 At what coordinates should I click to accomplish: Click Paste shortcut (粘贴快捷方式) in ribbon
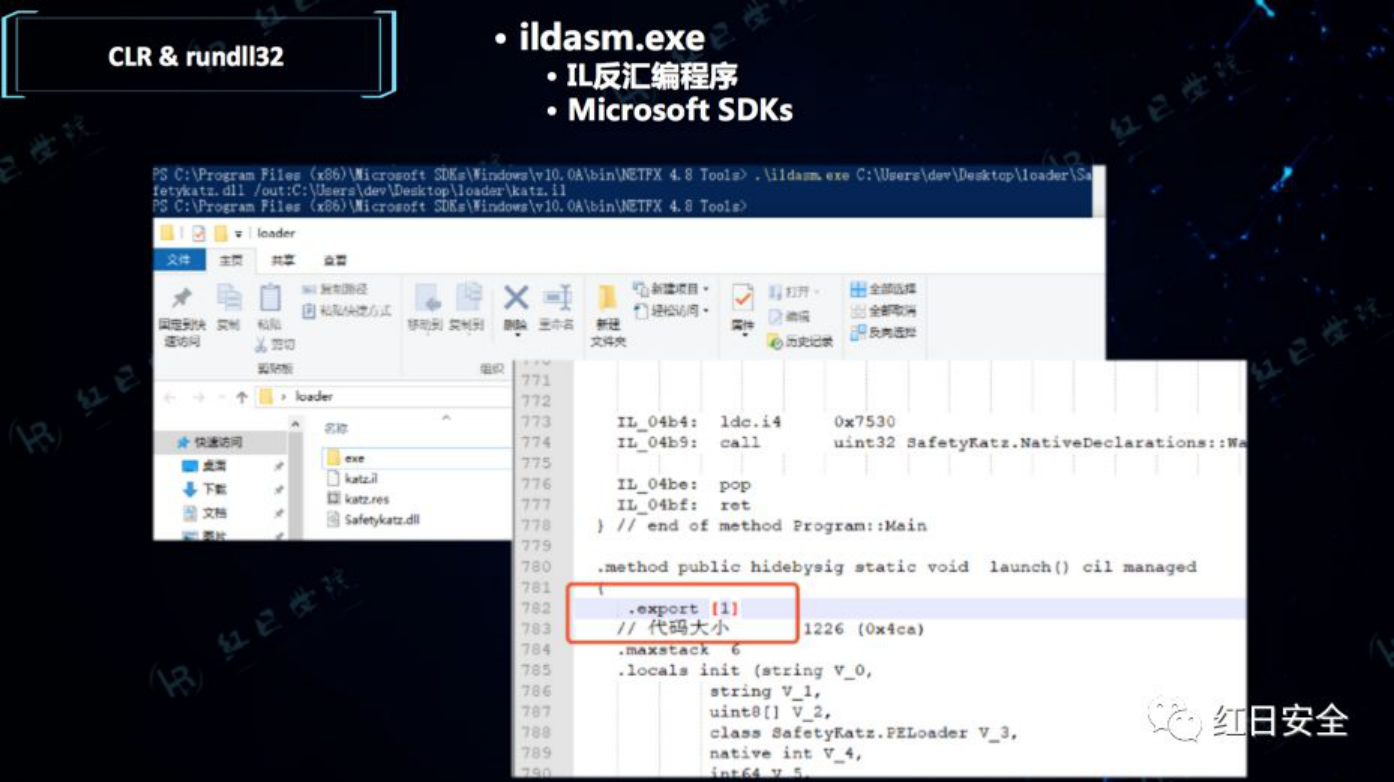[347, 311]
